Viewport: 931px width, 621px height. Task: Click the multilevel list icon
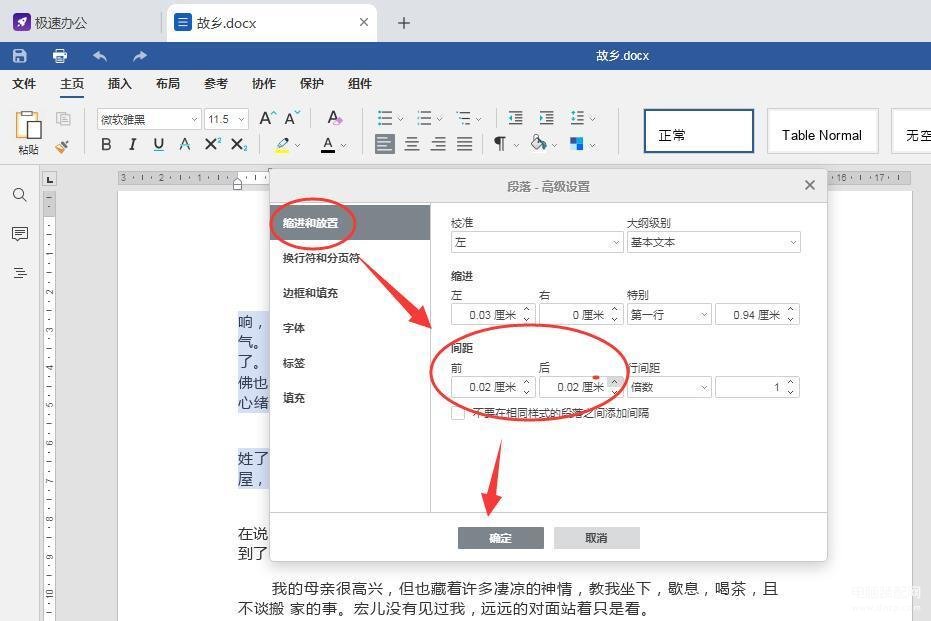click(x=463, y=118)
